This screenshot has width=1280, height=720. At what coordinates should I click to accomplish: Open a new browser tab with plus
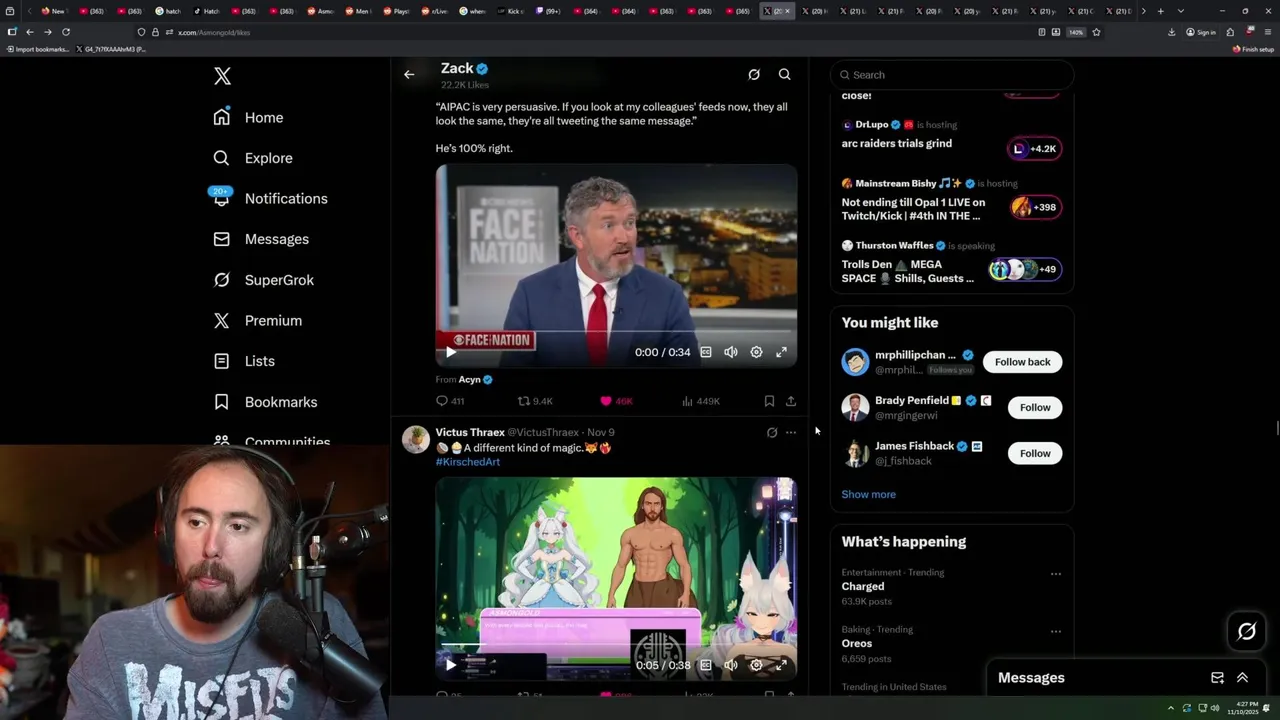coord(1160,11)
